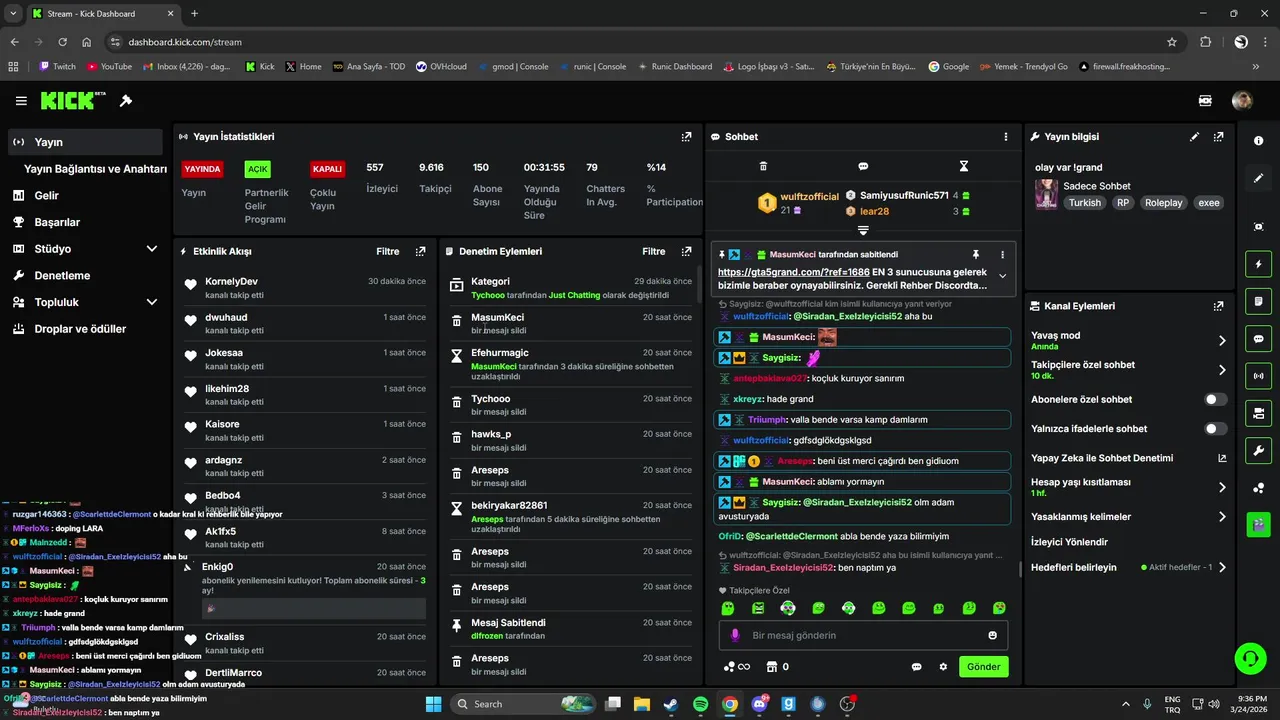Click the screen capture icon in the right sidebar
The image size is (1280, 720).
(1258, 227)
